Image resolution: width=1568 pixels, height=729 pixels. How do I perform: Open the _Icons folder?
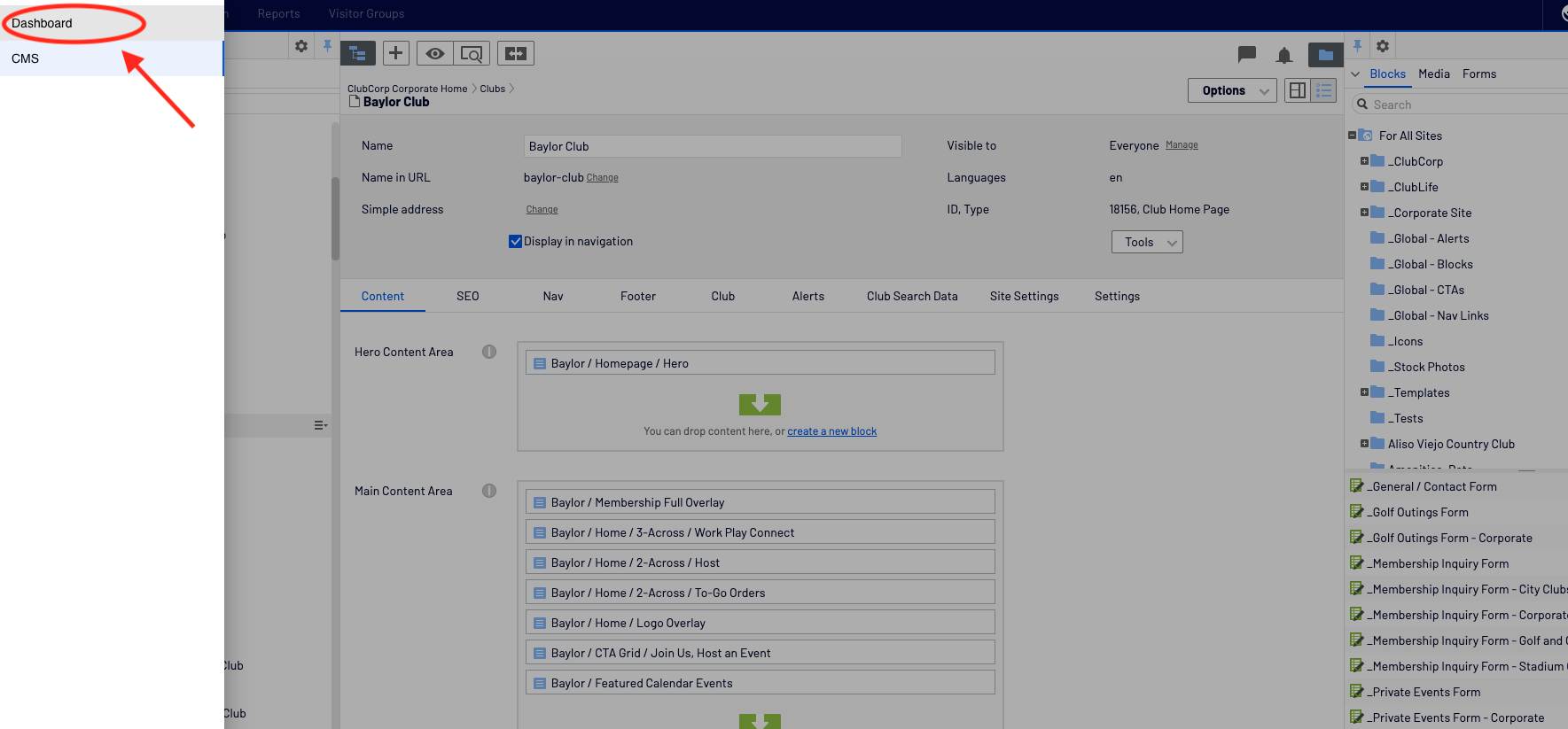1405,341
